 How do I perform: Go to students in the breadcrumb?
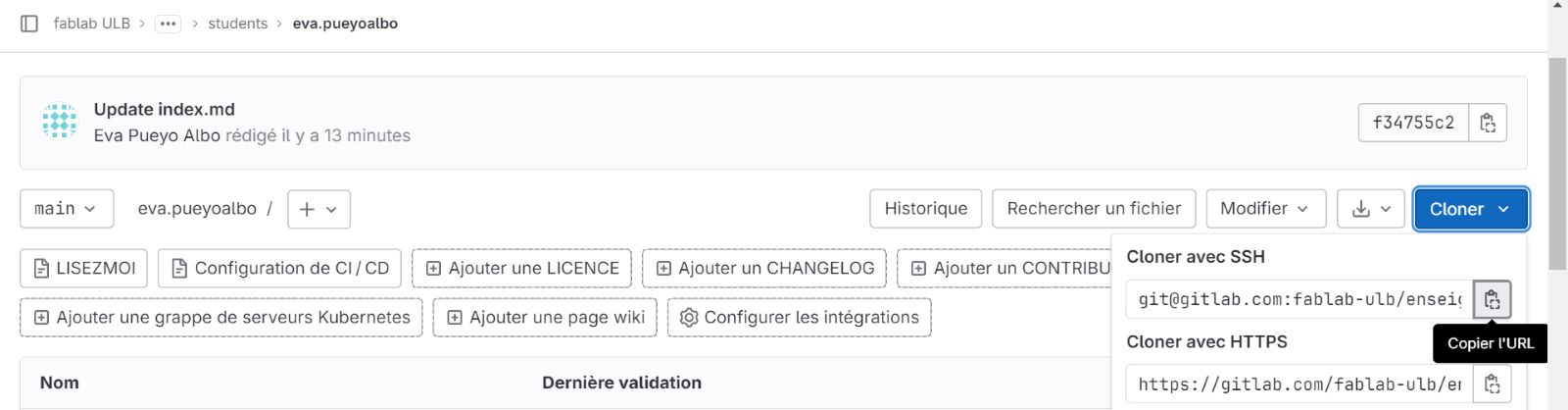pos(237,24)
